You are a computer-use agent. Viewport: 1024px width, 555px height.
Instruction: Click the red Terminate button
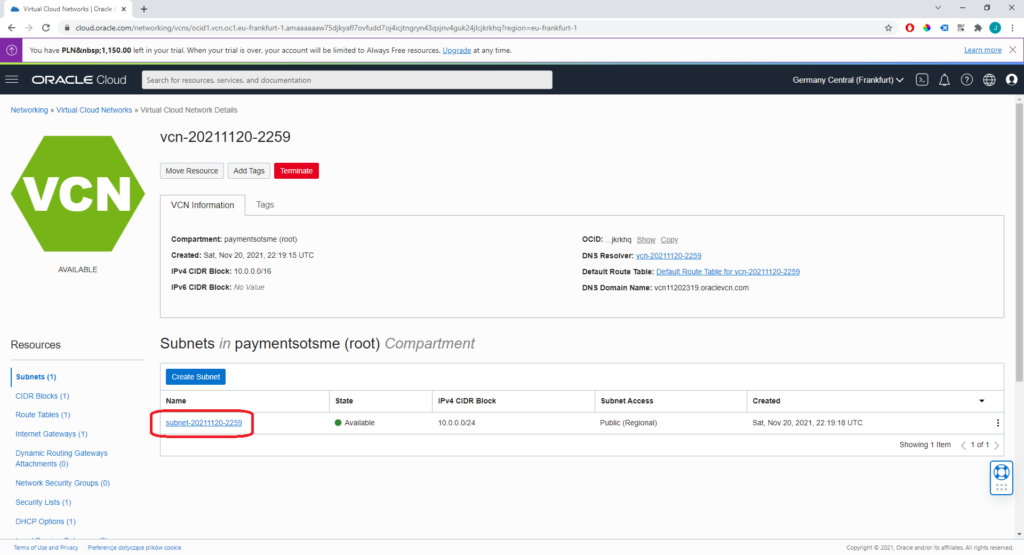[x=296, y=170]
